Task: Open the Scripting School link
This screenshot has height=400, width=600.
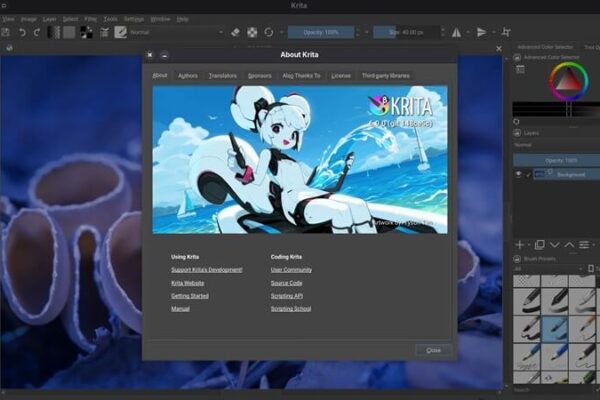Action: [x=291, y=309]
